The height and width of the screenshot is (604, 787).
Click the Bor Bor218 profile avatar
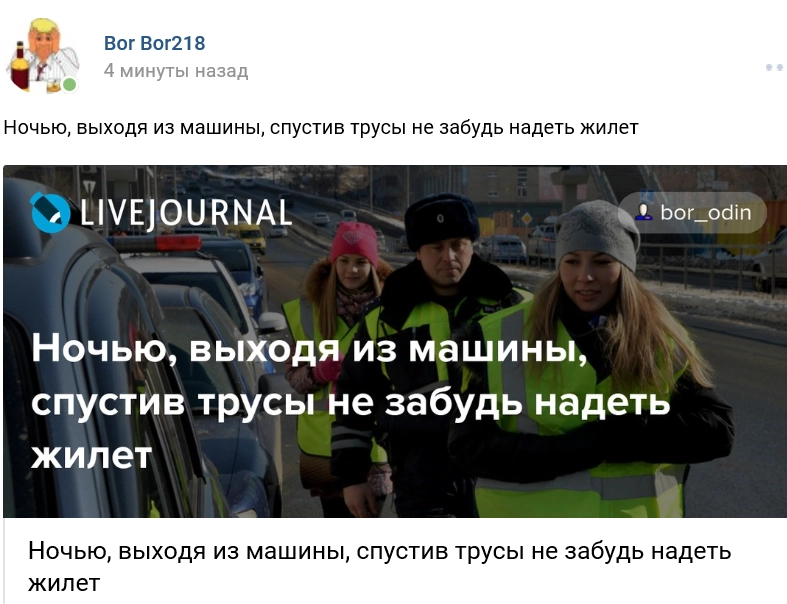coord(43,55)
